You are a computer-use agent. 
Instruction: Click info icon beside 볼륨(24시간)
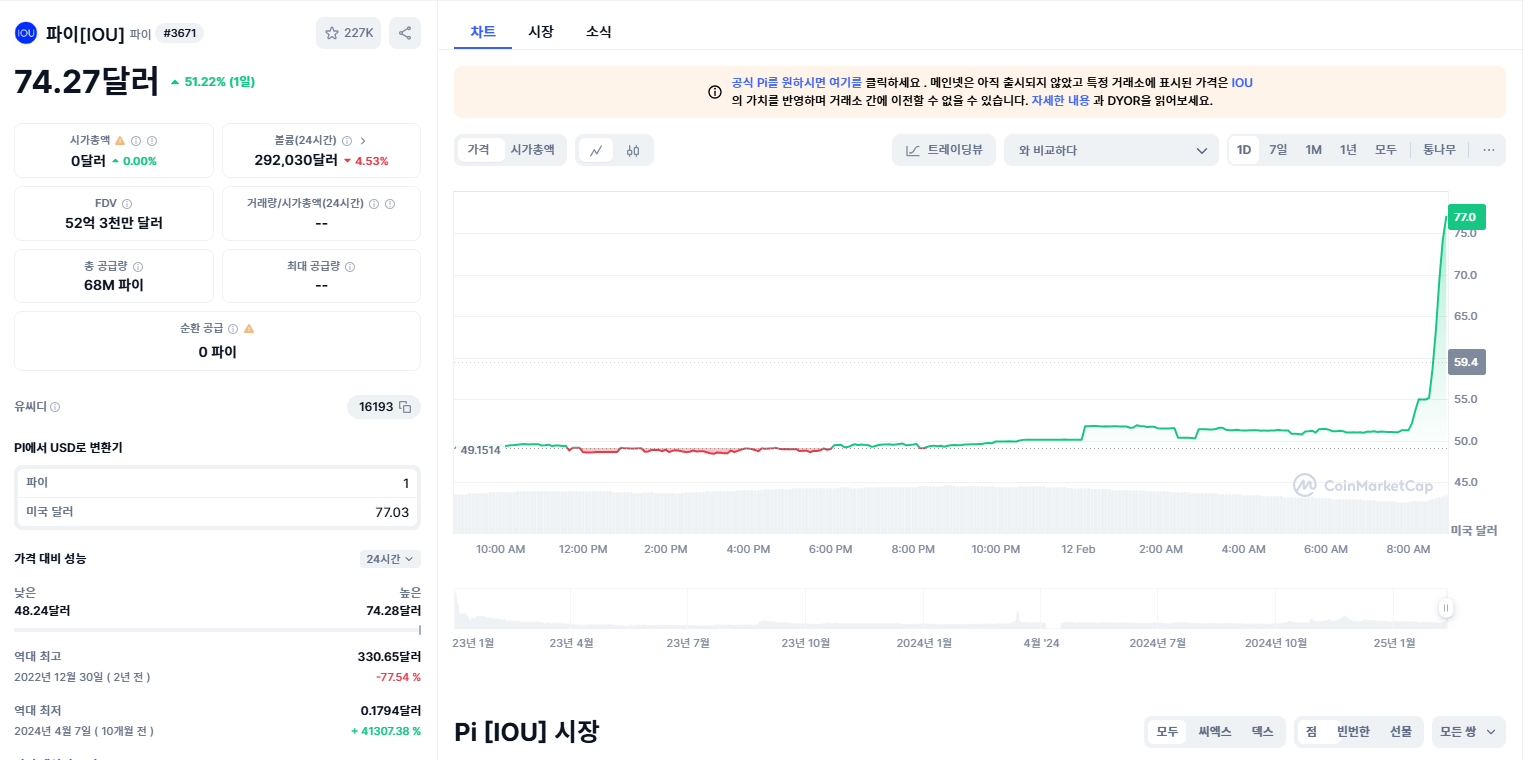click(347, 141)
